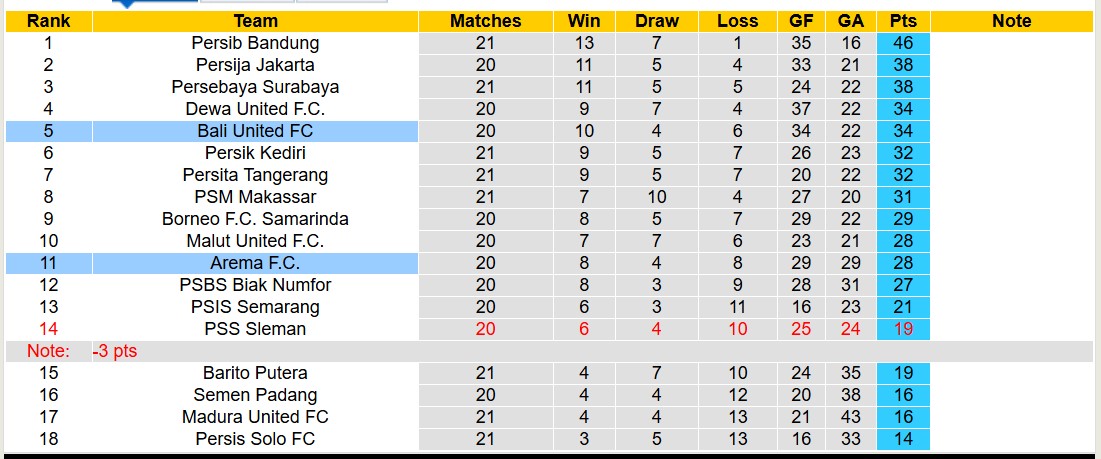Select the GF column header
Screen dimensions: 1101x459
(801, 21)
